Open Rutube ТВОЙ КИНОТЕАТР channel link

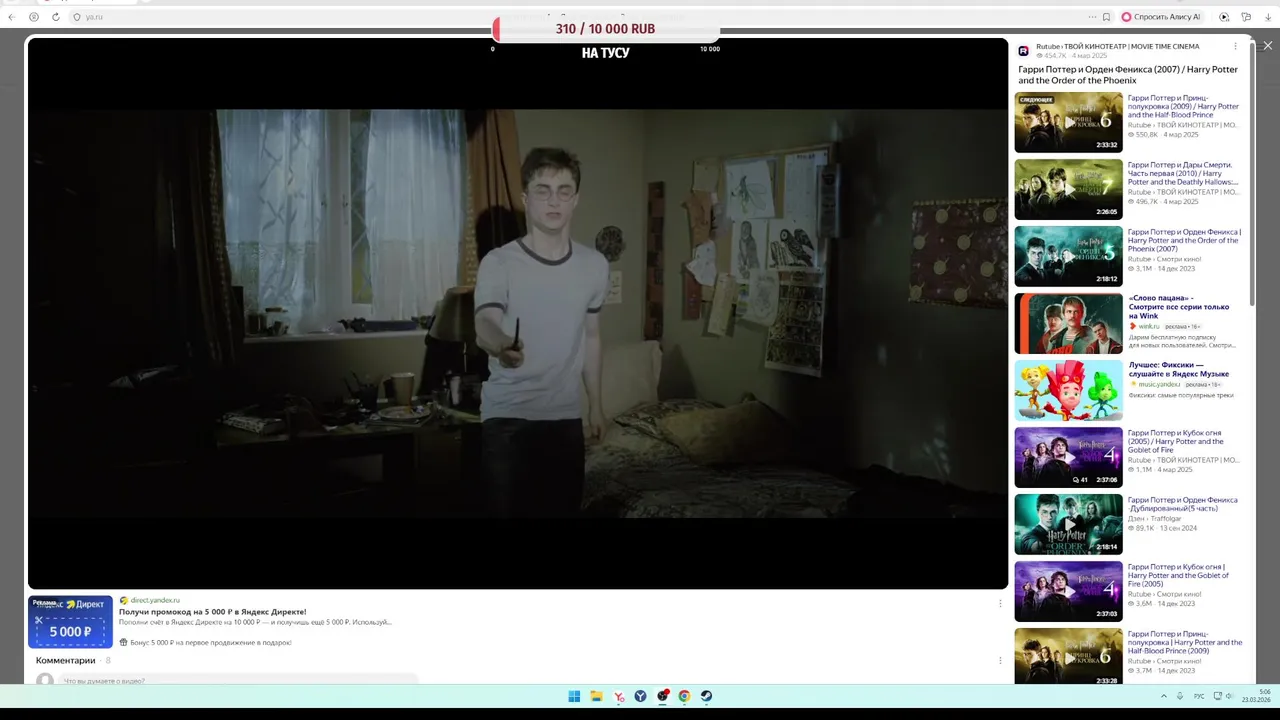[1117, 47]
